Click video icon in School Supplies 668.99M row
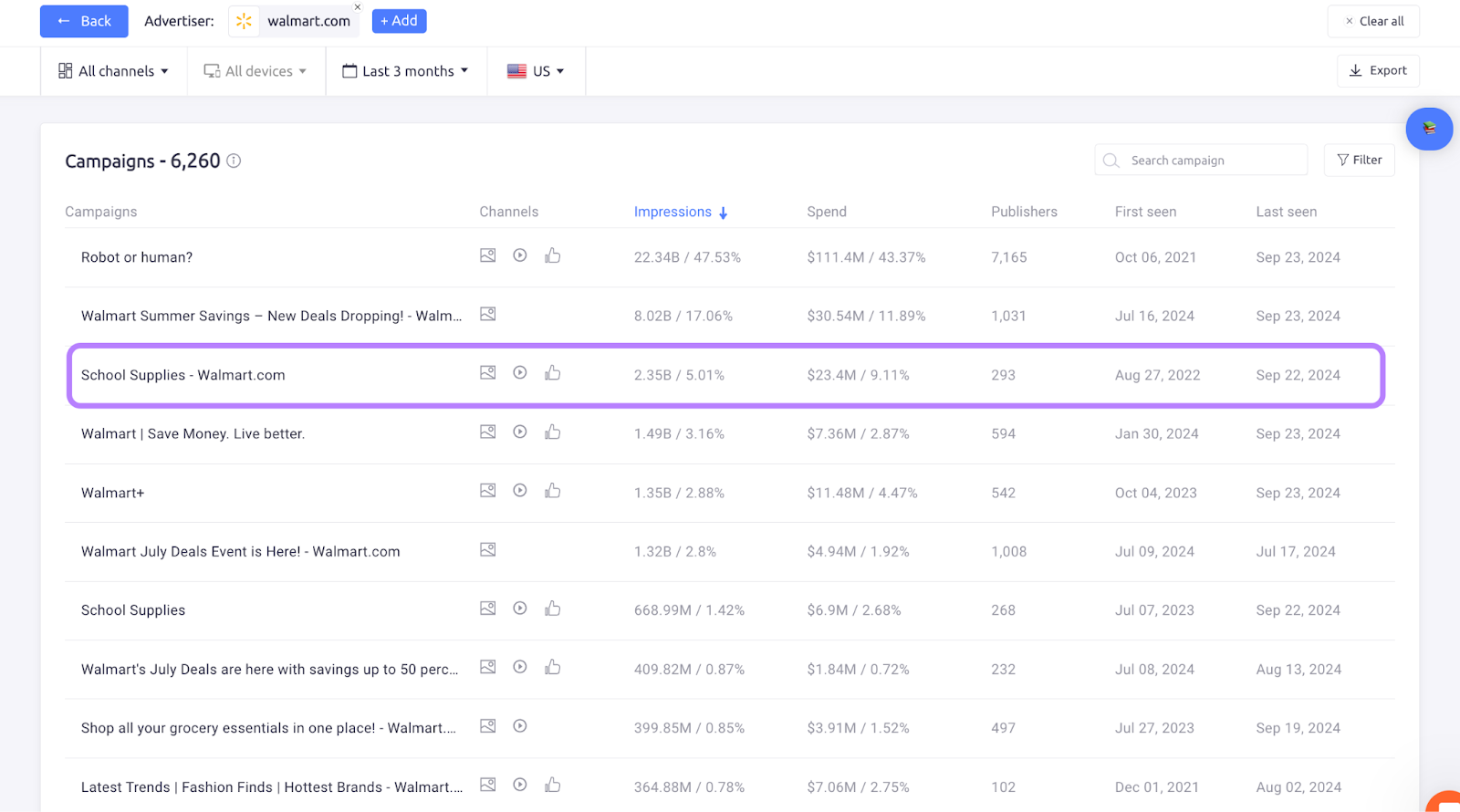Image resolution: width=1460 pixels, height=812 pixels. tap(520, 608)
